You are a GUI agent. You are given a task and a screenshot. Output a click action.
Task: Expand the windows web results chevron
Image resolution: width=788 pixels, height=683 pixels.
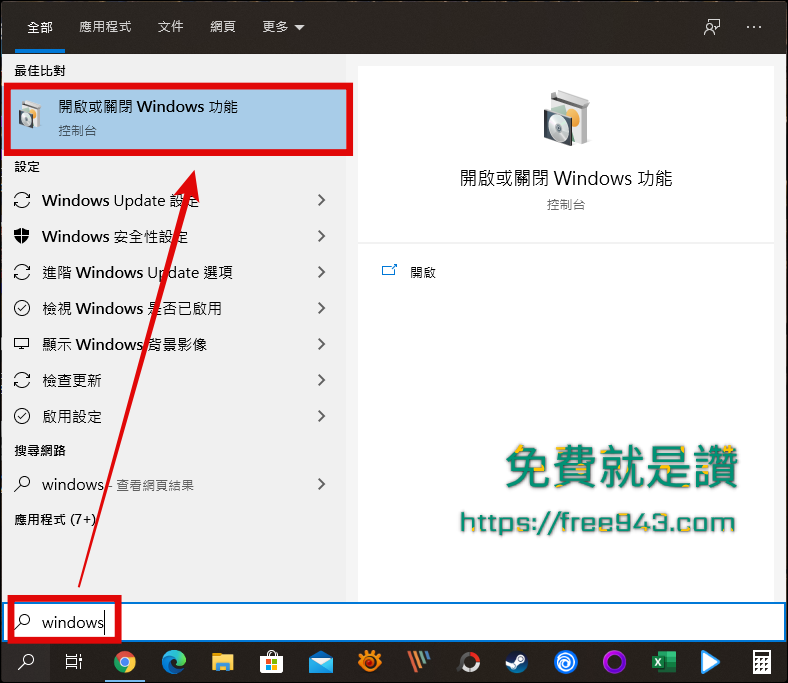[322, 484]
